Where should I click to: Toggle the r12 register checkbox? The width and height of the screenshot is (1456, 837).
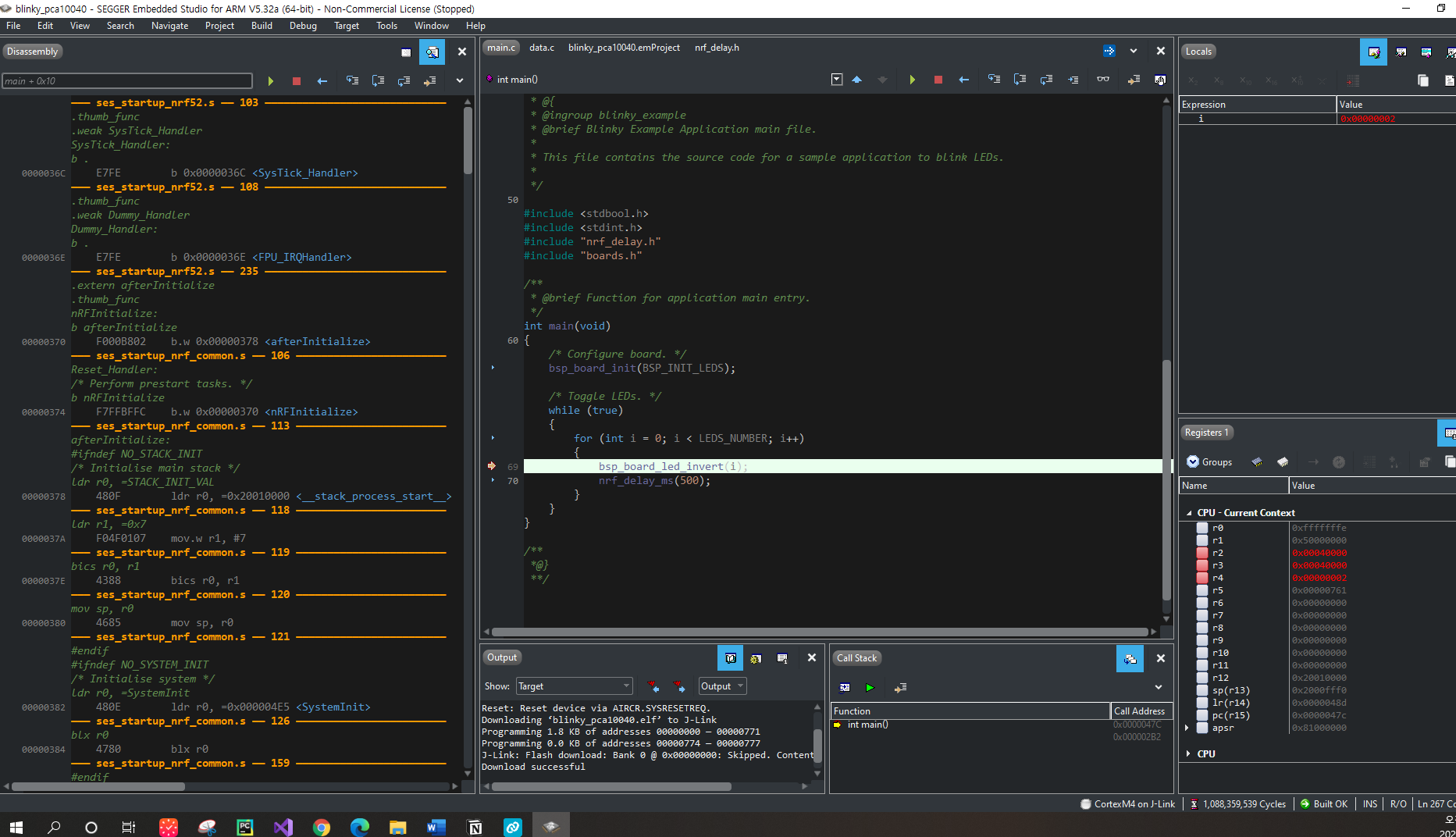click(x=1202, y=678)
